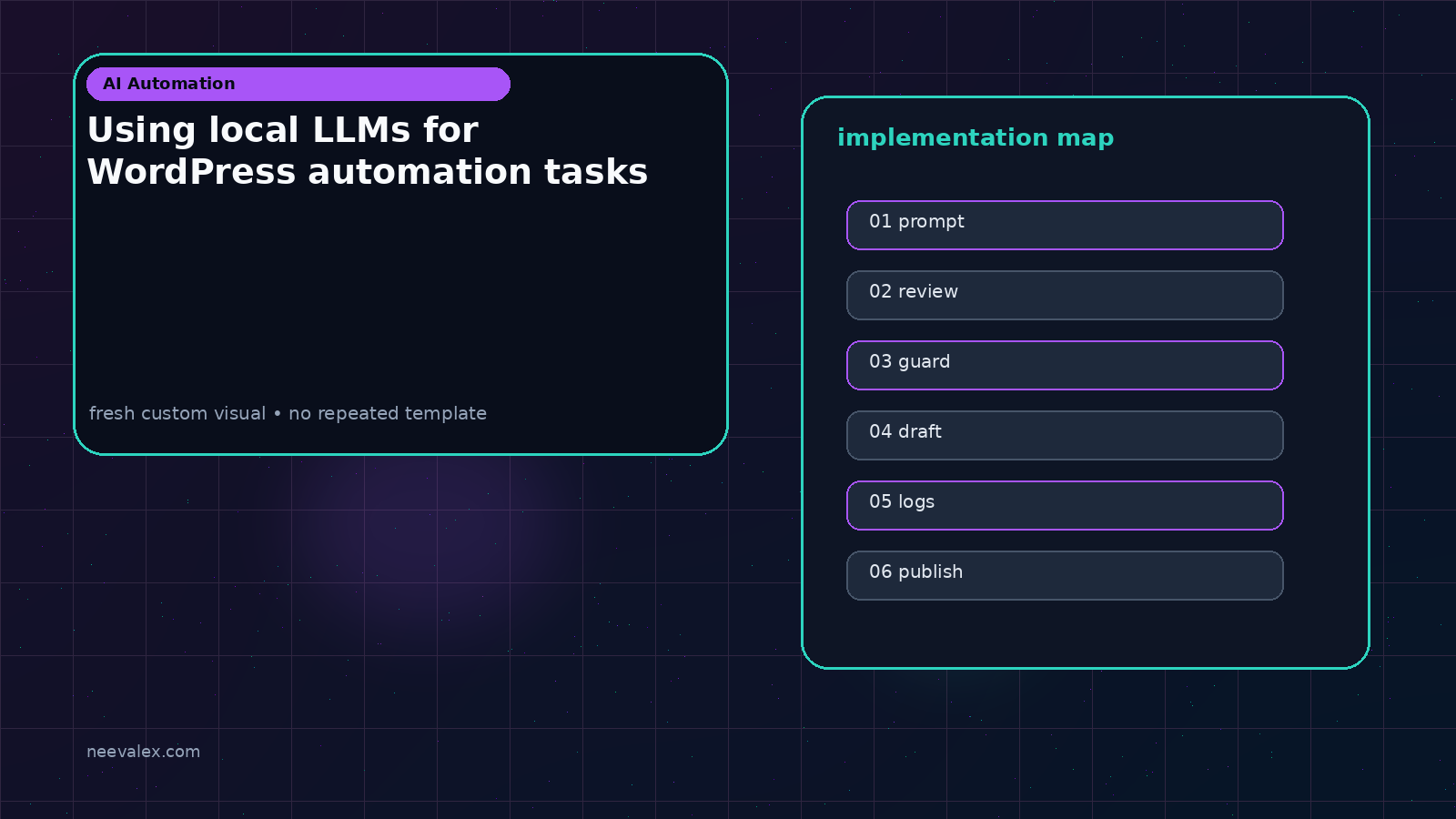Select the 02 review step

1065,295
